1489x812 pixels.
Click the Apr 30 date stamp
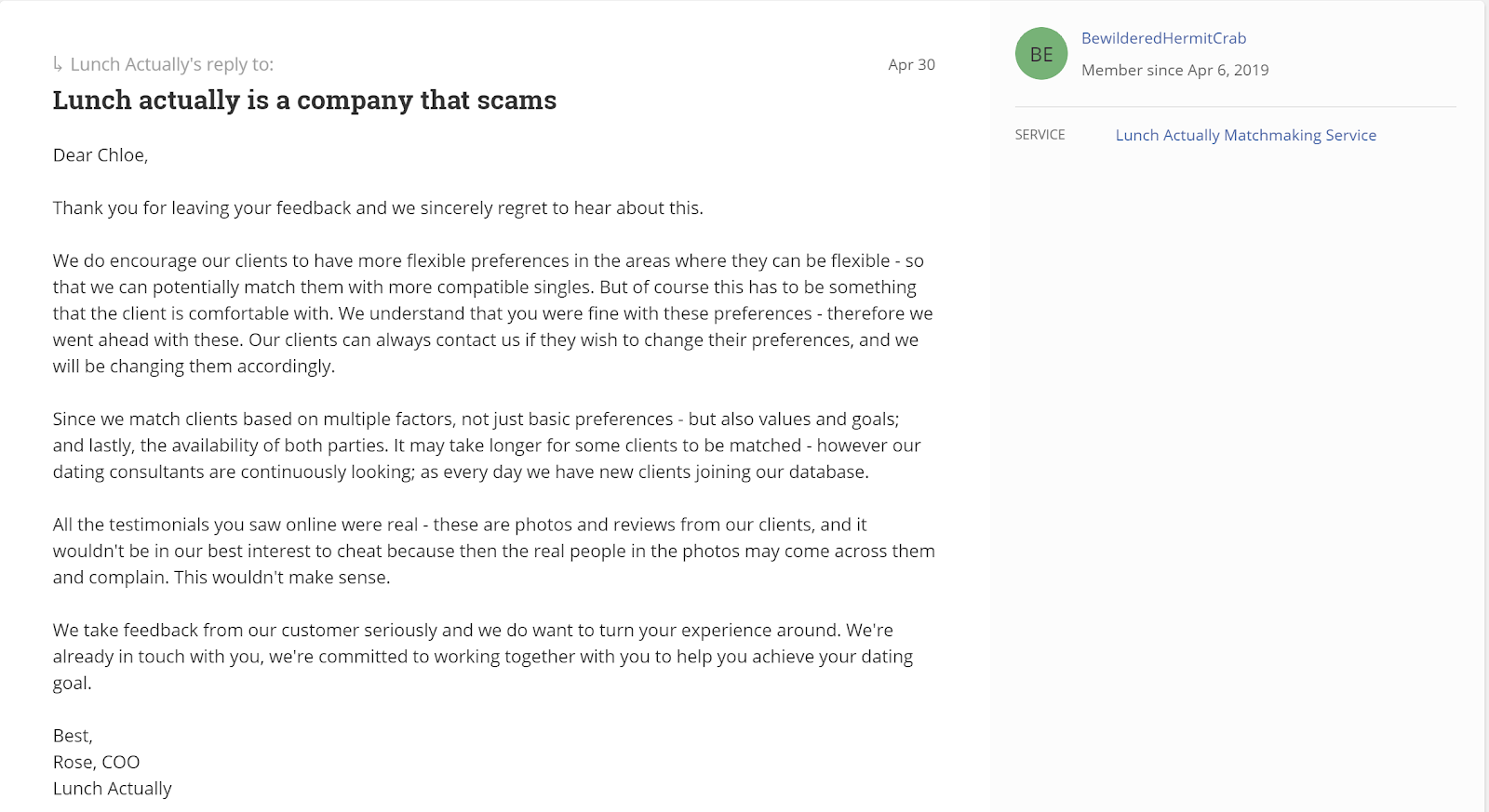point(911,64)
